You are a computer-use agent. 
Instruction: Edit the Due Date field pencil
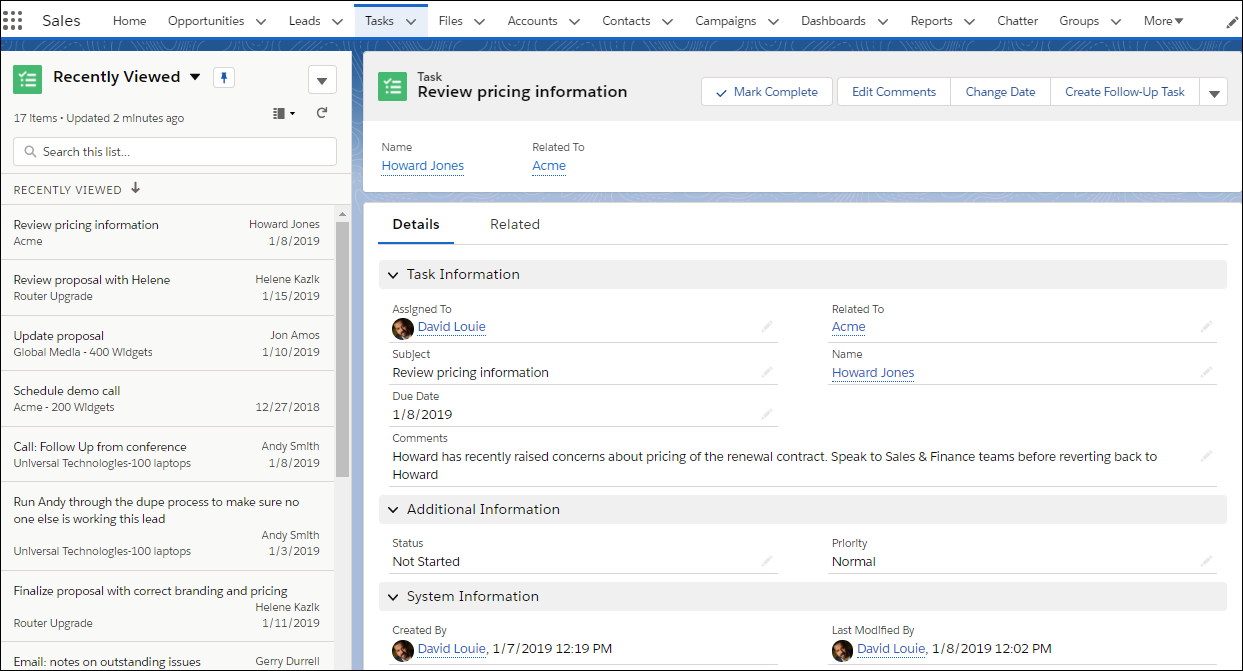click(767, 414)
